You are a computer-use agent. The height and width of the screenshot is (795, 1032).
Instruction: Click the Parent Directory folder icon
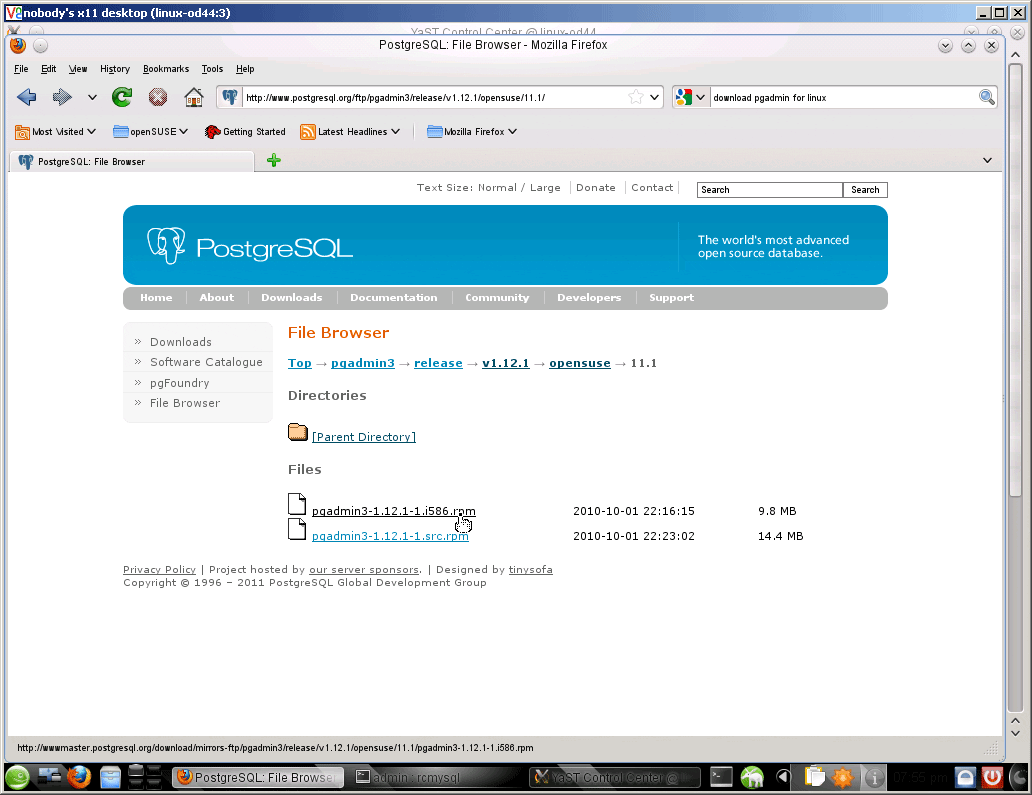(x=297, y=432)
